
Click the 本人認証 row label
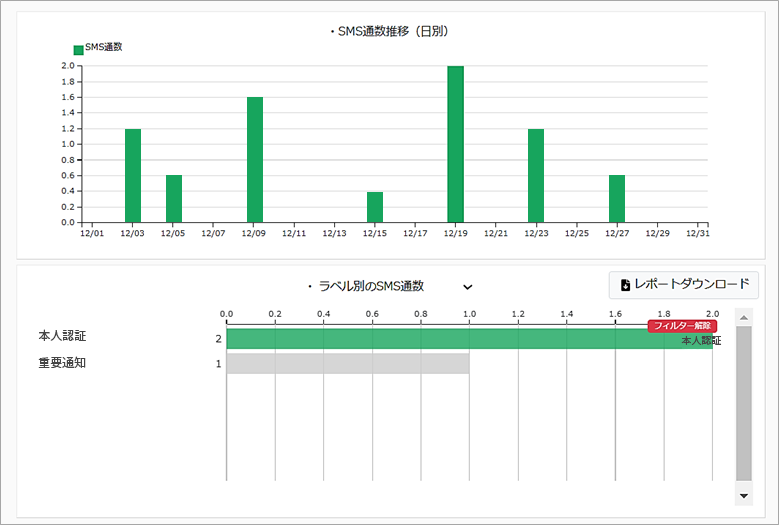click(62, 336)
